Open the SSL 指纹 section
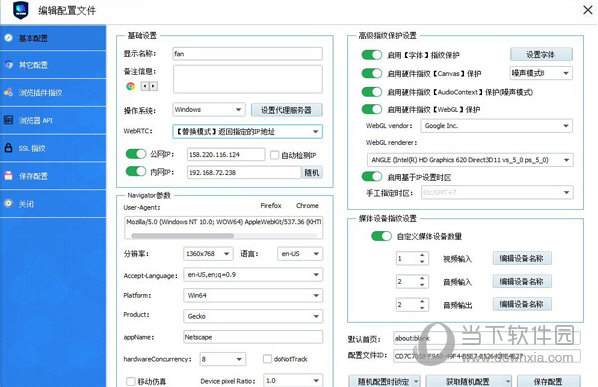 tap(53, 148)
